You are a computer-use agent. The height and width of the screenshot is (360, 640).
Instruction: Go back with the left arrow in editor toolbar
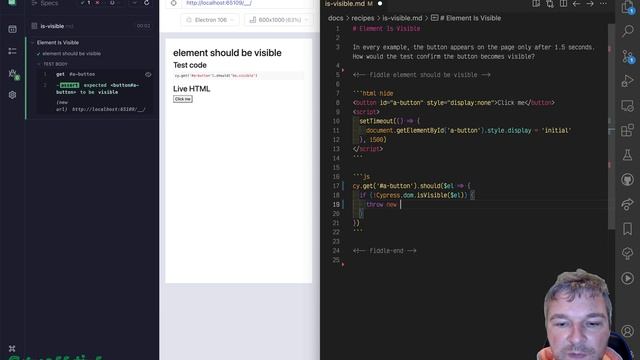coord(576,4)
